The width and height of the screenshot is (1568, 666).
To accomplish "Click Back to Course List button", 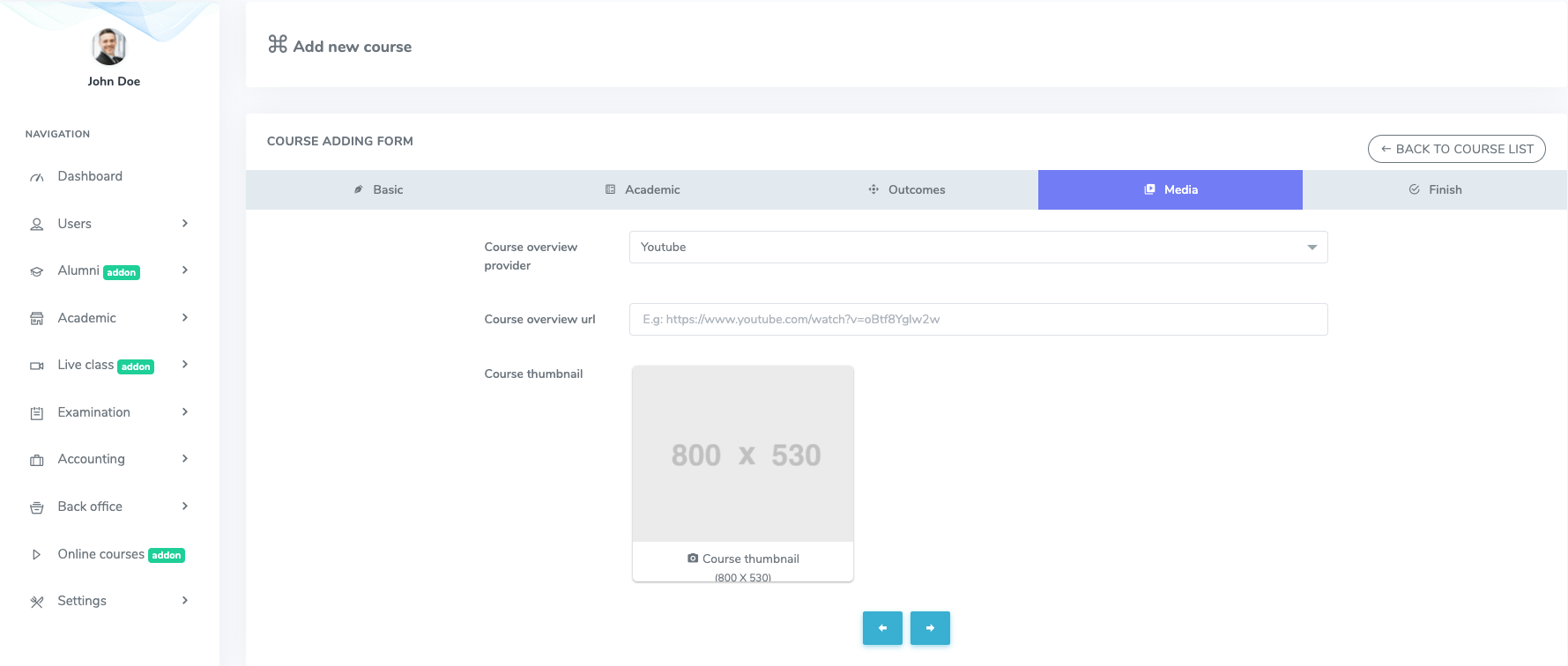I will tap(1456, 149).
